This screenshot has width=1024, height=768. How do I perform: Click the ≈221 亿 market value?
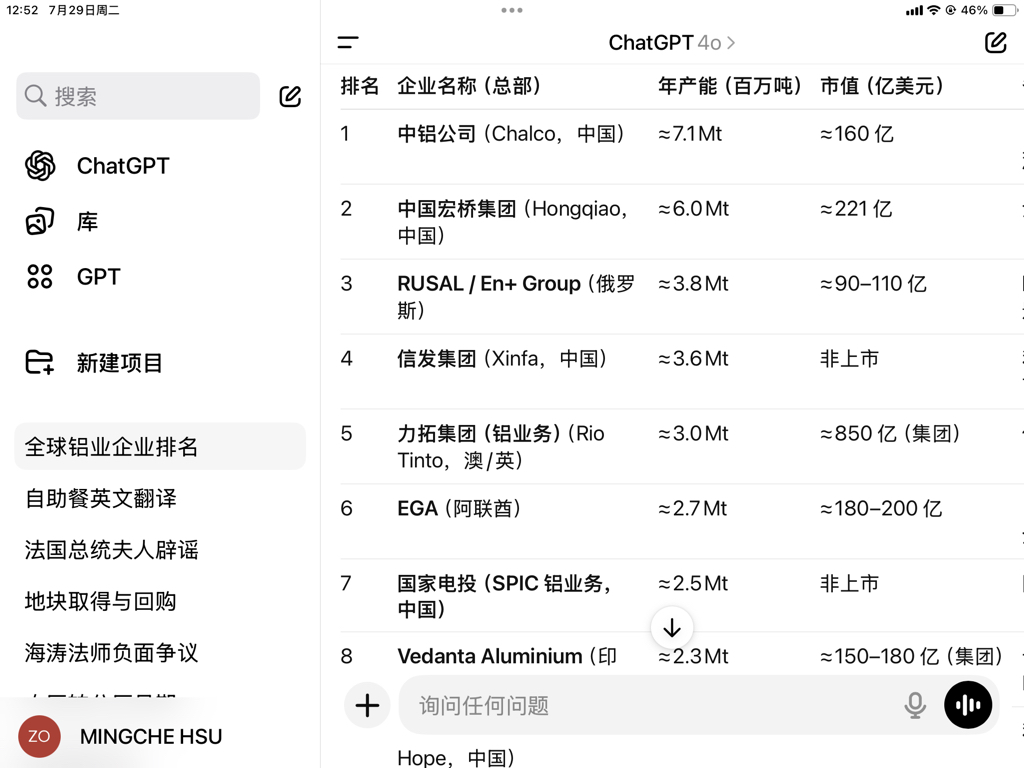click(x=856, y=208)
